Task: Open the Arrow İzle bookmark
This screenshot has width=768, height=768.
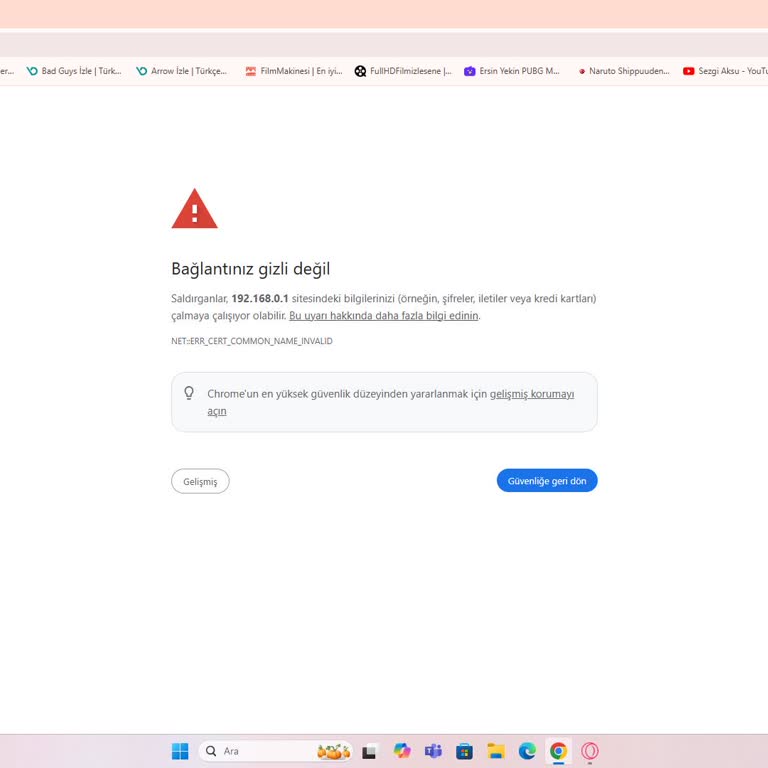Action: (x=182, y=71)
